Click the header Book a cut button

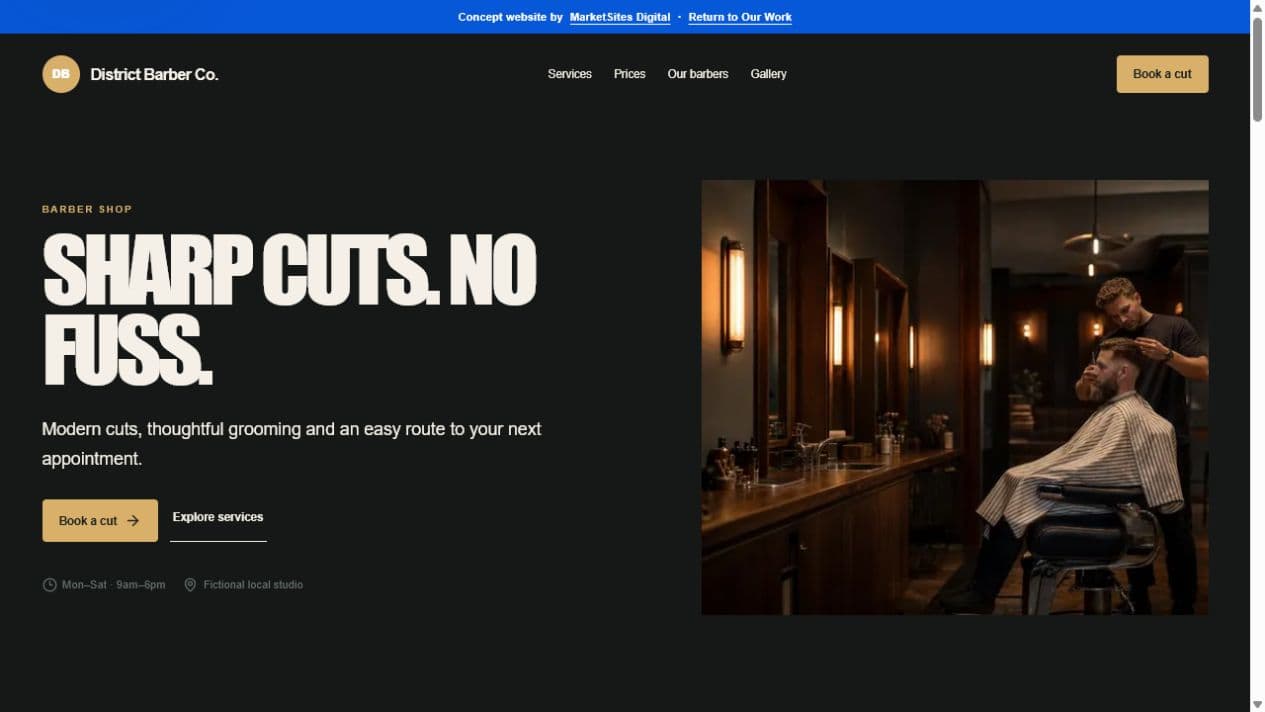[1162, 74]
